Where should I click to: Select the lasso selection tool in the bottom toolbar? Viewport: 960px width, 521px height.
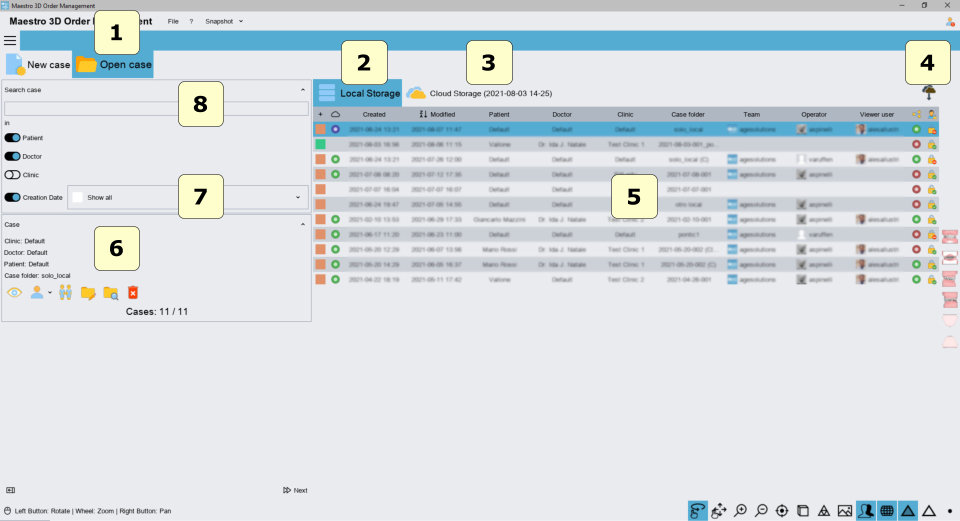(x=697, y=511)
